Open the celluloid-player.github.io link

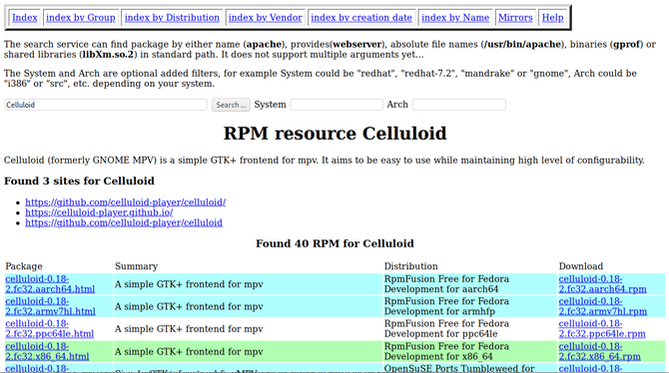[x=99, y=212]
